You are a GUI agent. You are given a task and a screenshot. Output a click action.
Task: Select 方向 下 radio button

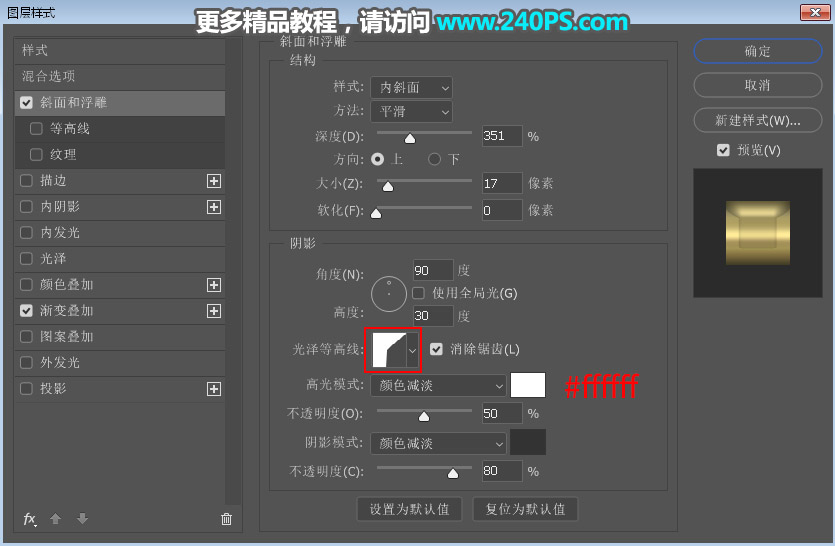[435, 159]
